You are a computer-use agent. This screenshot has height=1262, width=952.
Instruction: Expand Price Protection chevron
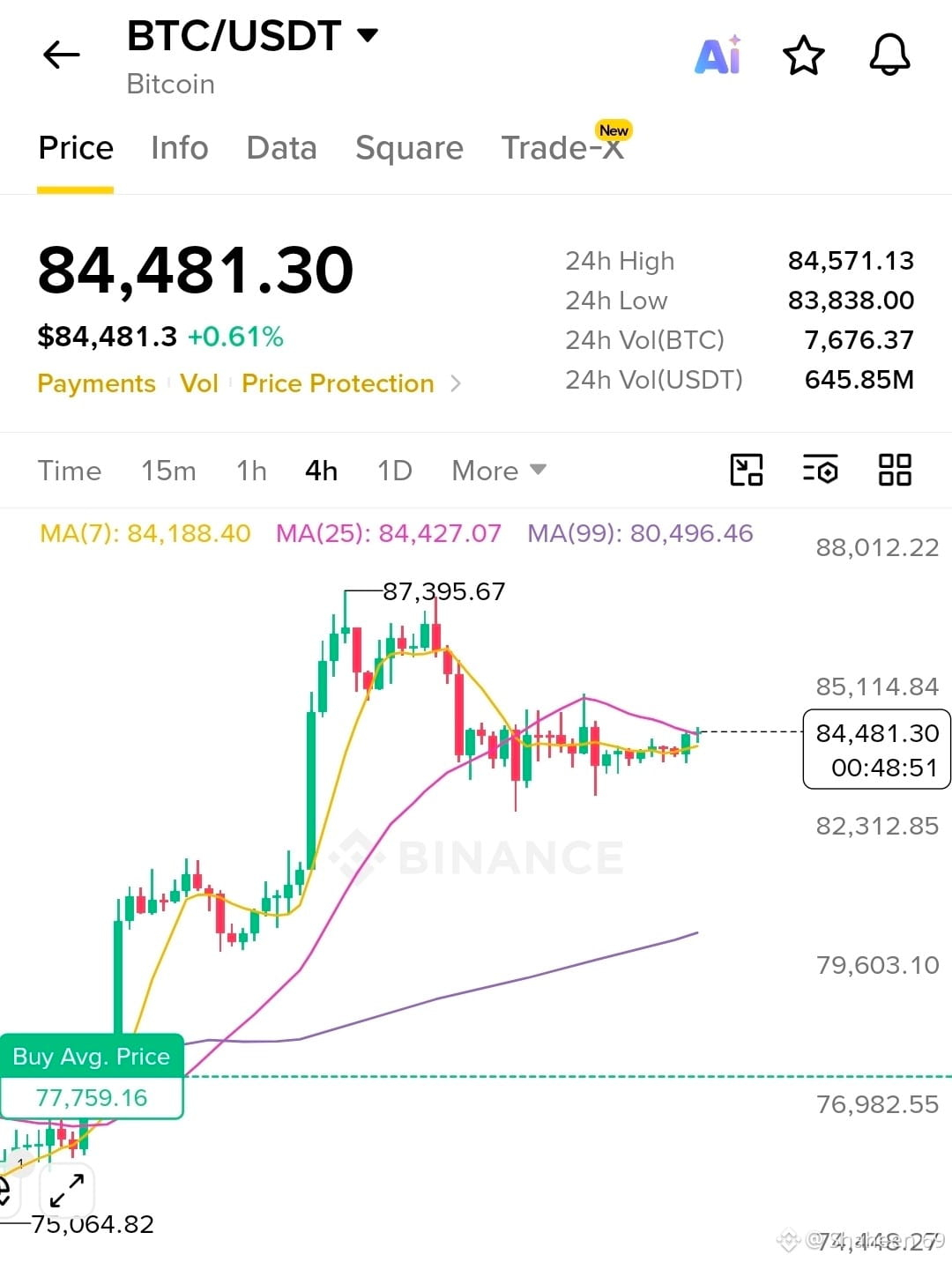tap(455, 383)
